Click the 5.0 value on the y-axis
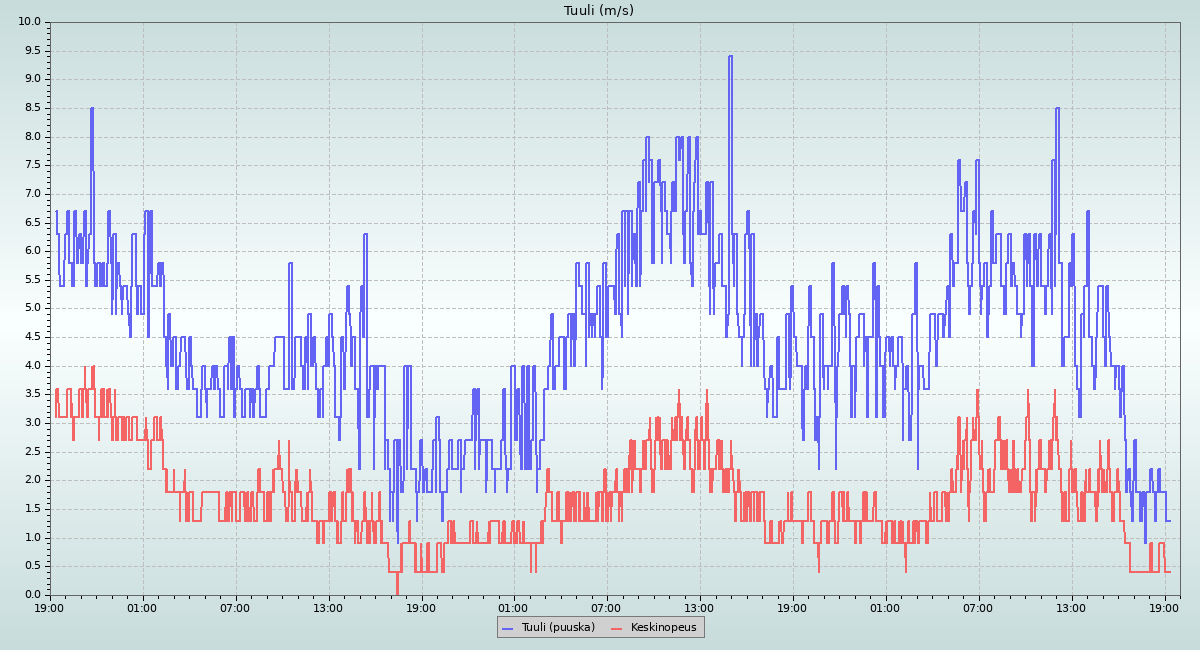Screen dimensions: 1200x650 [x=32, y=308]
